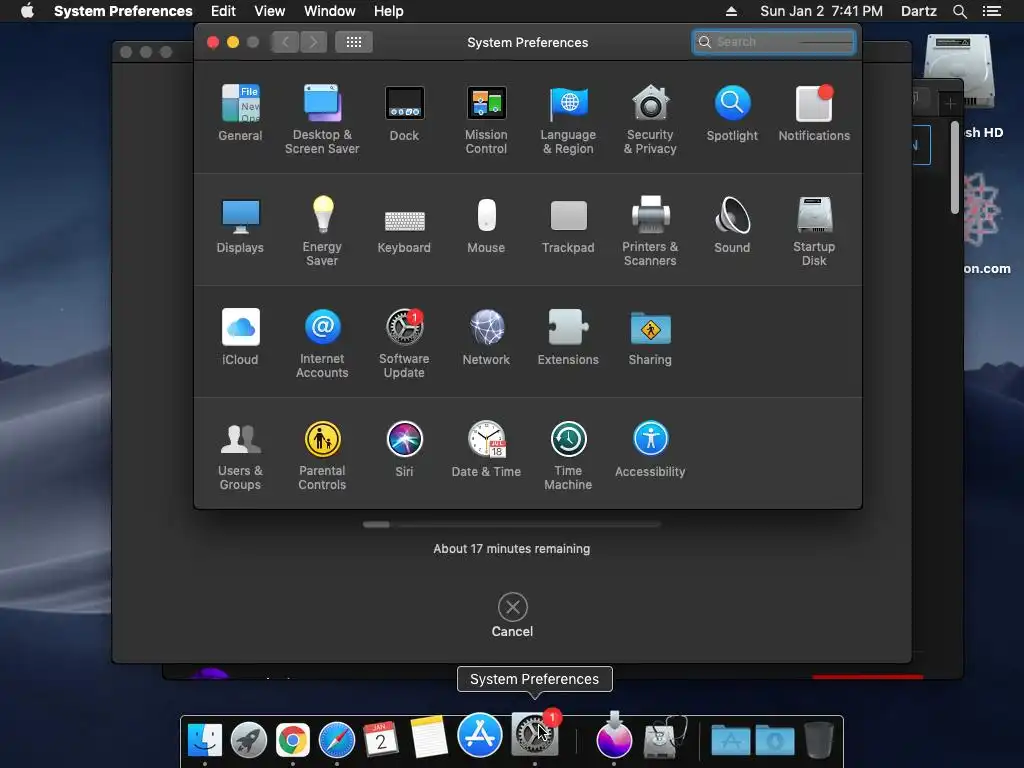This screenshot has height=768, width=1024.
Task: Open Printers & Scanners preferences
Action: pos(650,231)
